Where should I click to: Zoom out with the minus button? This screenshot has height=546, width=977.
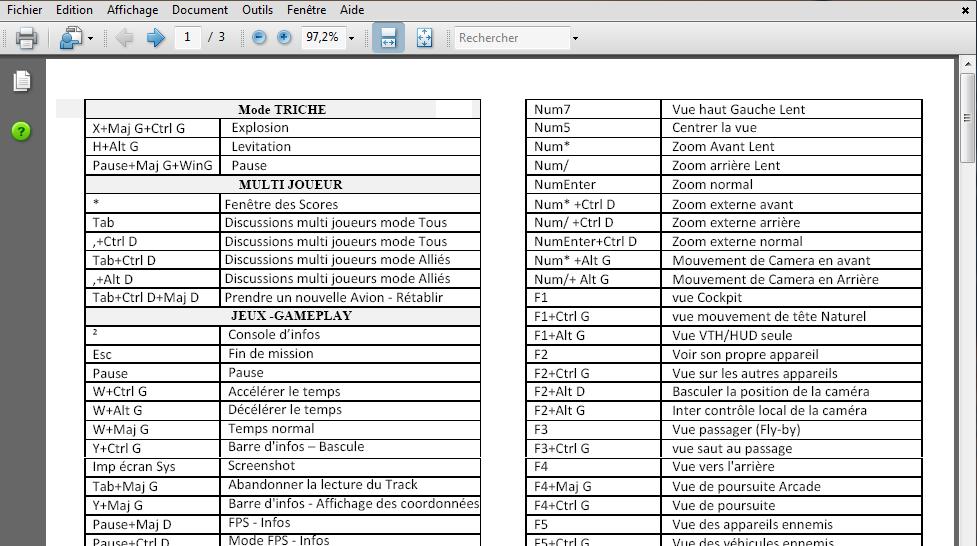259,38
